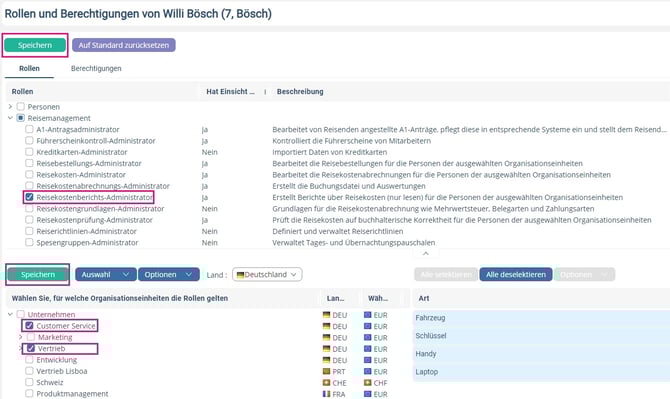The image size is (670, 399).
Task: Open the Berechtigungen tab
Action: click(x=96, y=68)
